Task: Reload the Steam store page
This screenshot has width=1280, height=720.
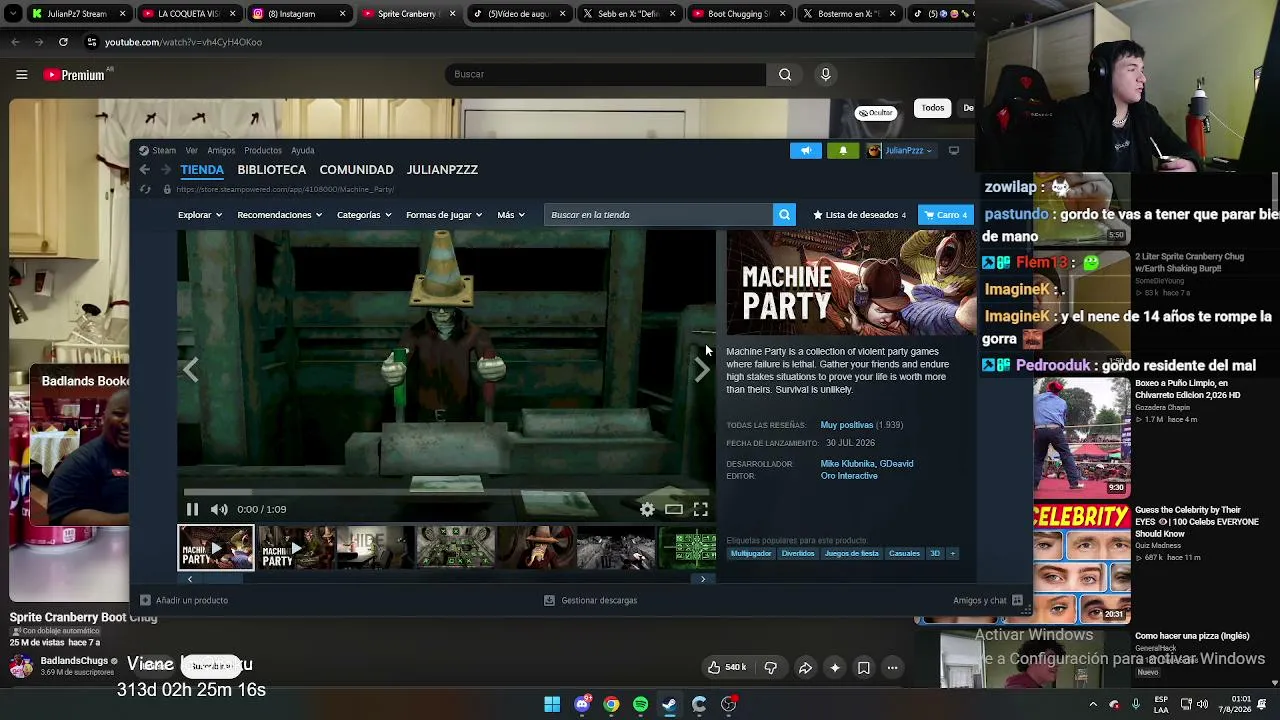Action: click(145, 189)
